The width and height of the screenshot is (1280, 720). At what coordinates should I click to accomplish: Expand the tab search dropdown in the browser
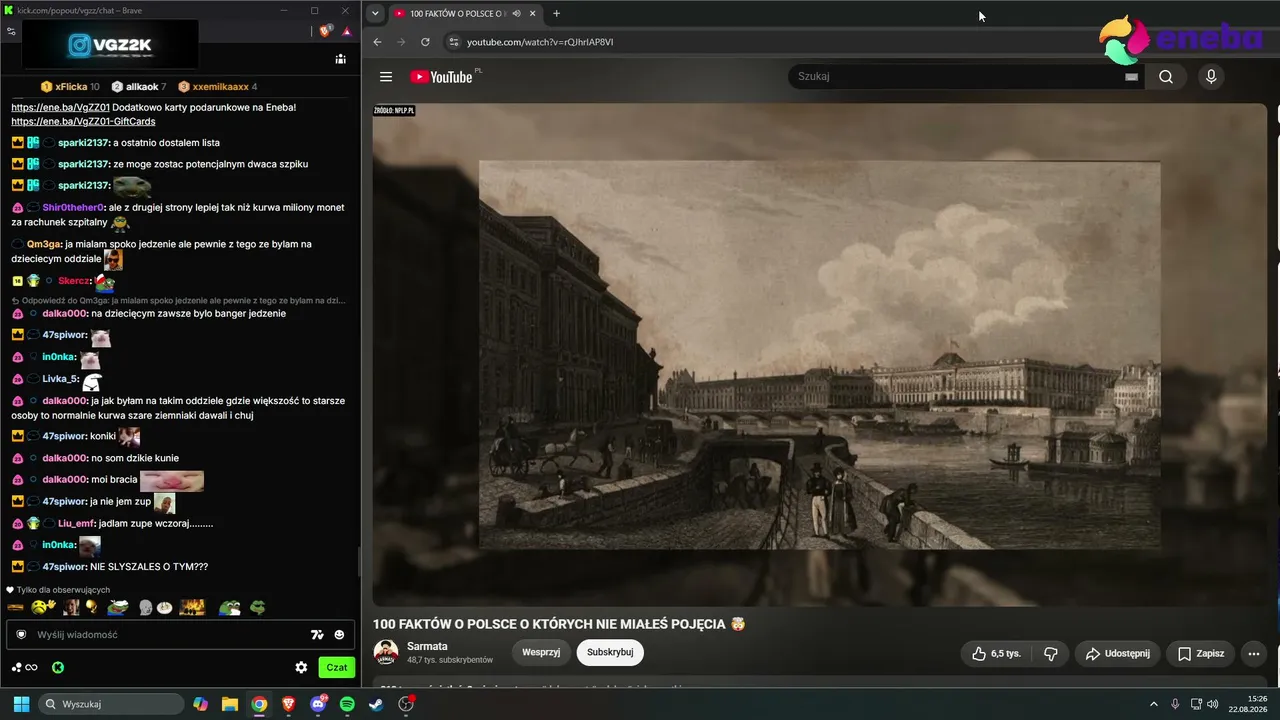(x=376, y=13)
